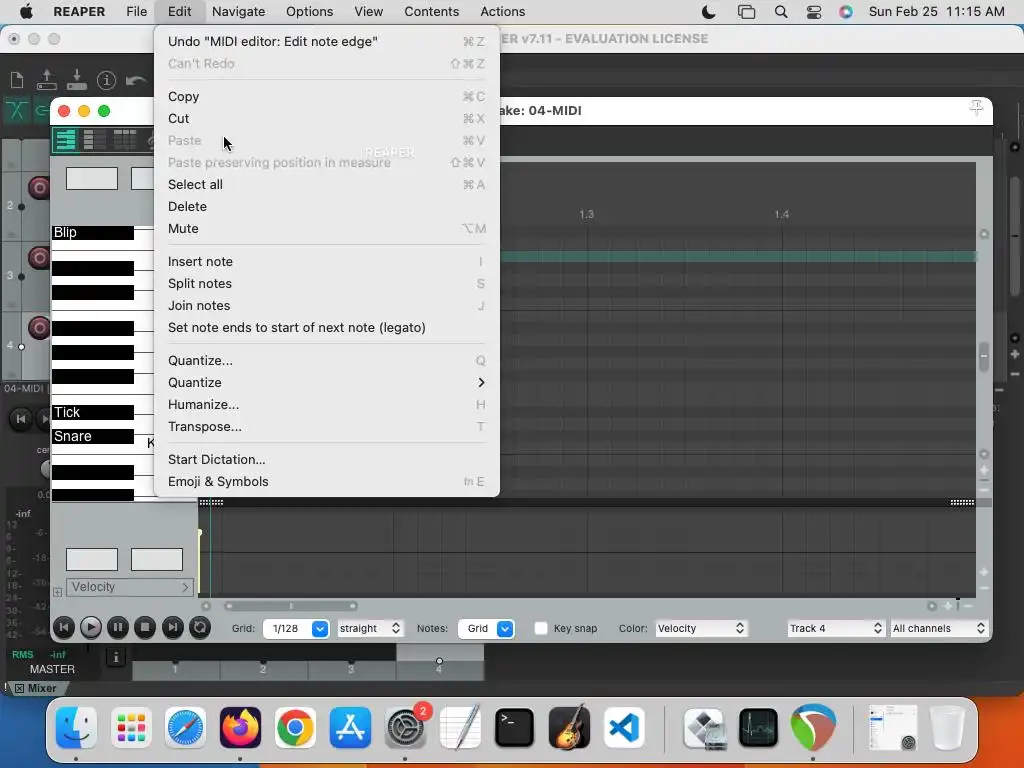Click the Open project icon with up arrow
1024x768 pixels.
coord(46,80)
